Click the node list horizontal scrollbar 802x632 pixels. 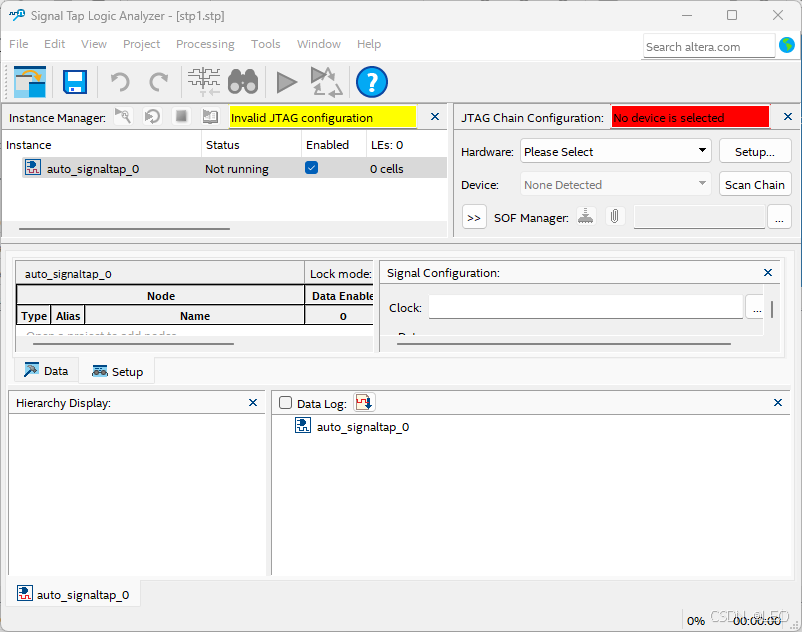[x=133, y=344]
